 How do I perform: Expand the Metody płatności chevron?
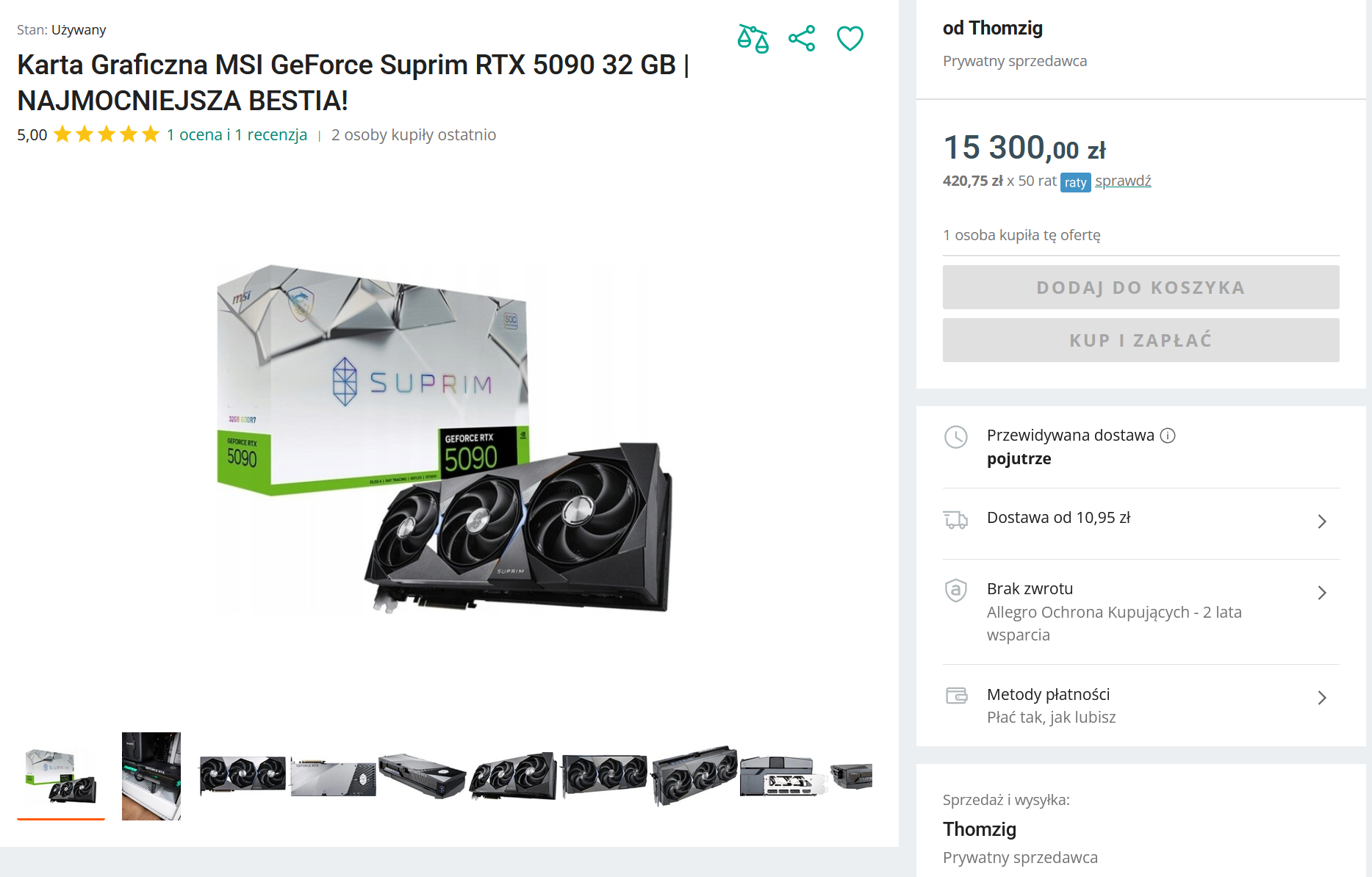[x=1321, y=698]
